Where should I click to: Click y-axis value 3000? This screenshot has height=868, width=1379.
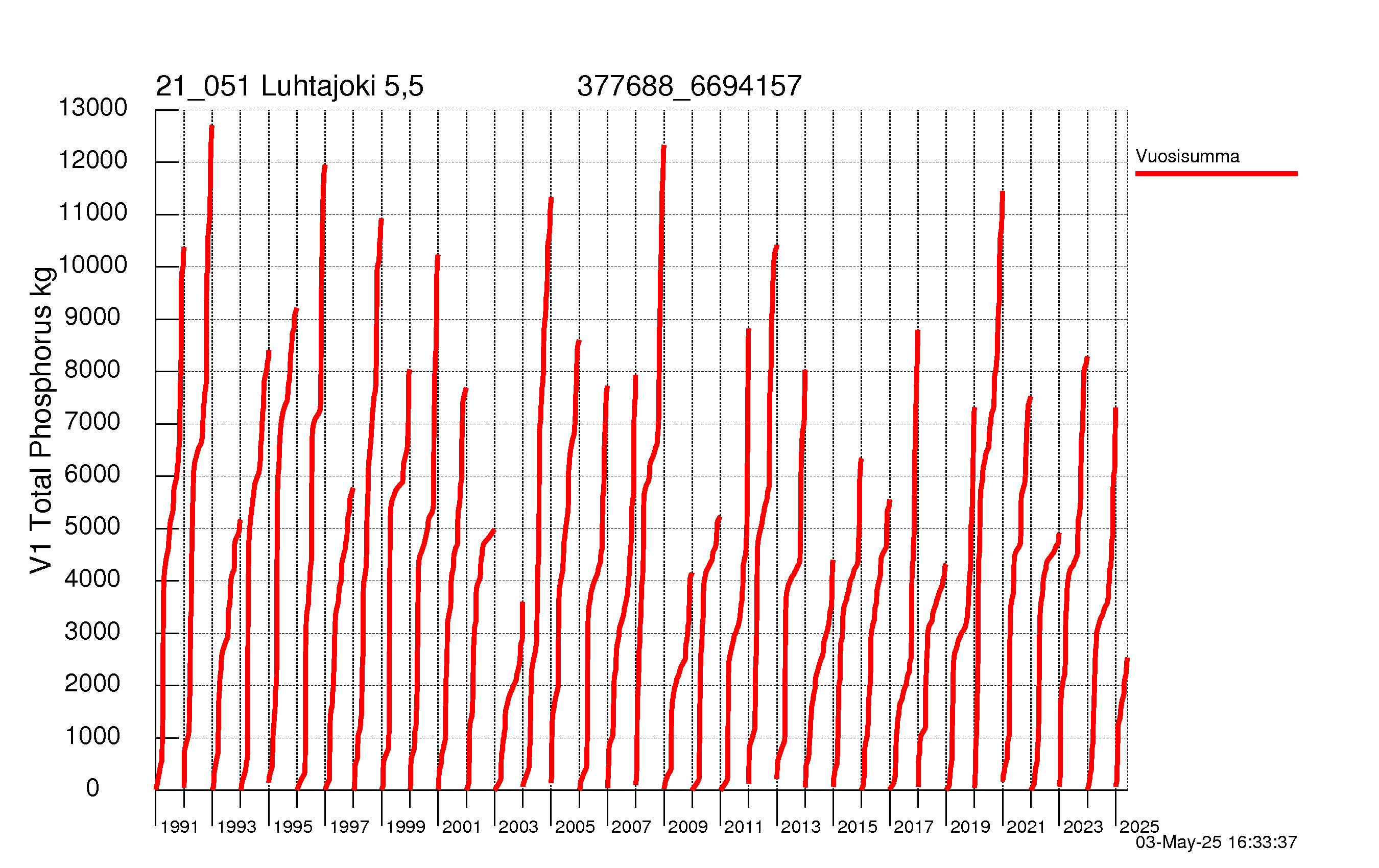(x=93, y=632)
